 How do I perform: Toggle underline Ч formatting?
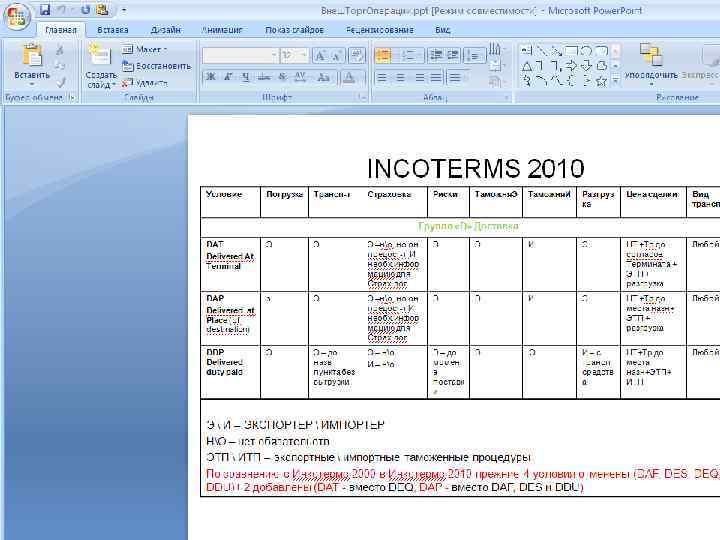[246, 77]
